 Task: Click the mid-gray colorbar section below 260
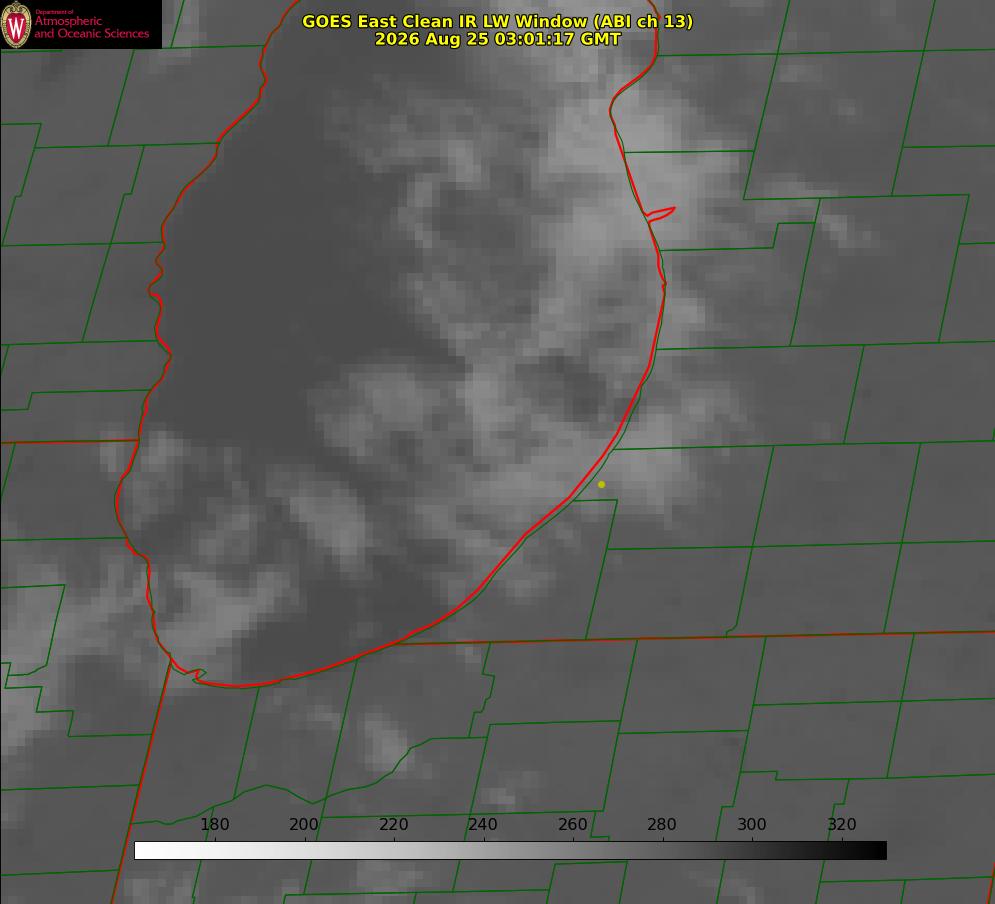point(573,850)
